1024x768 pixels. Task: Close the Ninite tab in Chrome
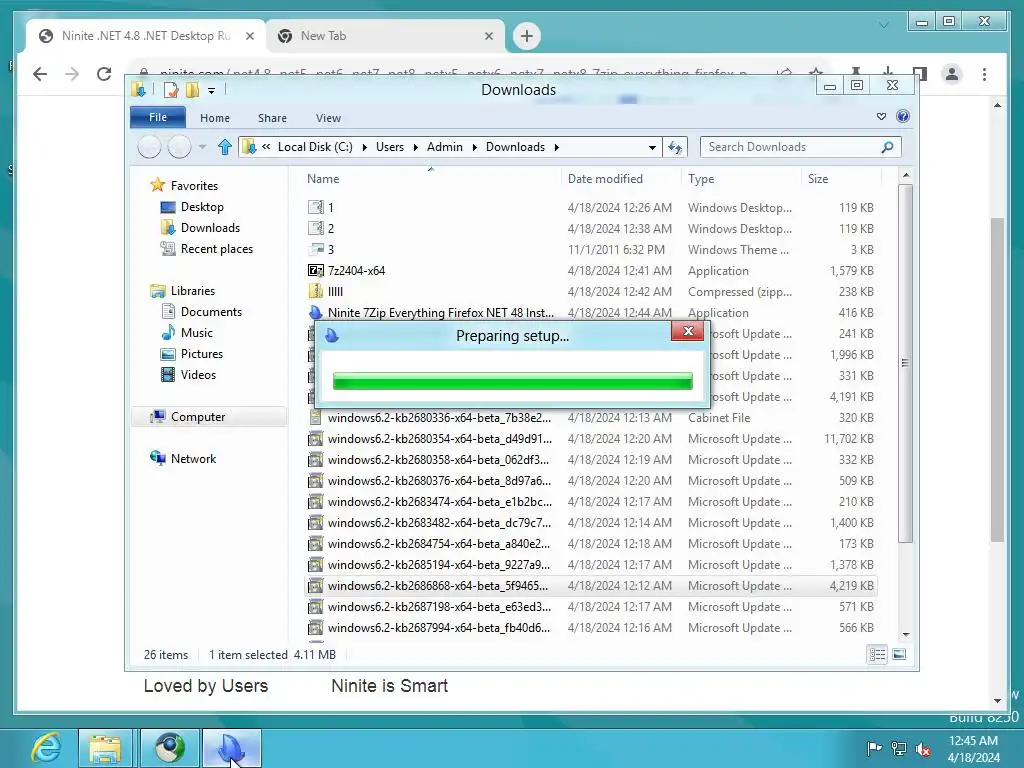point(249,36)
